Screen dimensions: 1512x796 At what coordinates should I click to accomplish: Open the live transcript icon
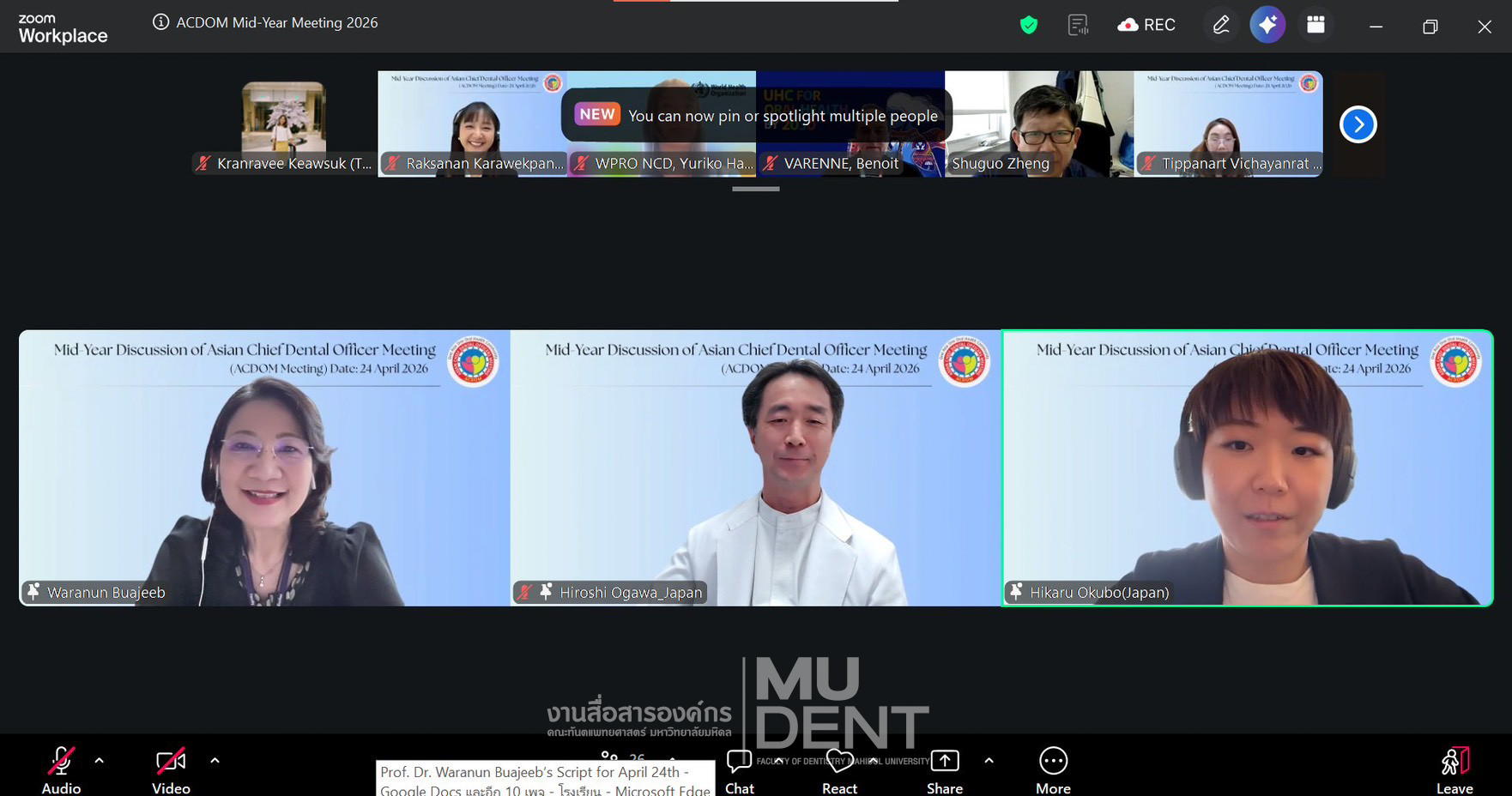1078,26
